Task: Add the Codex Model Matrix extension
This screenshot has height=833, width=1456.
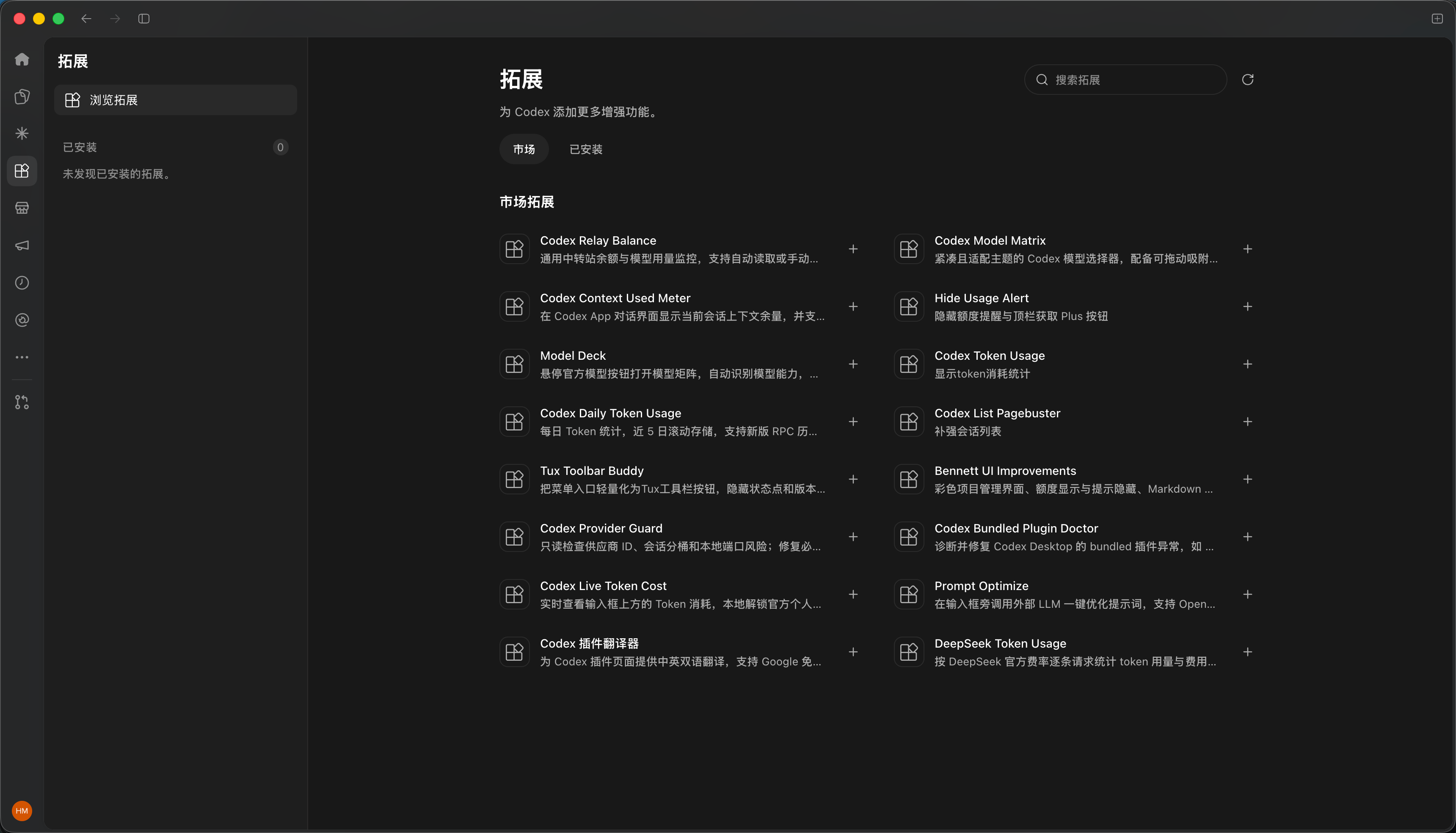Action: click(x=1248, y=249)
